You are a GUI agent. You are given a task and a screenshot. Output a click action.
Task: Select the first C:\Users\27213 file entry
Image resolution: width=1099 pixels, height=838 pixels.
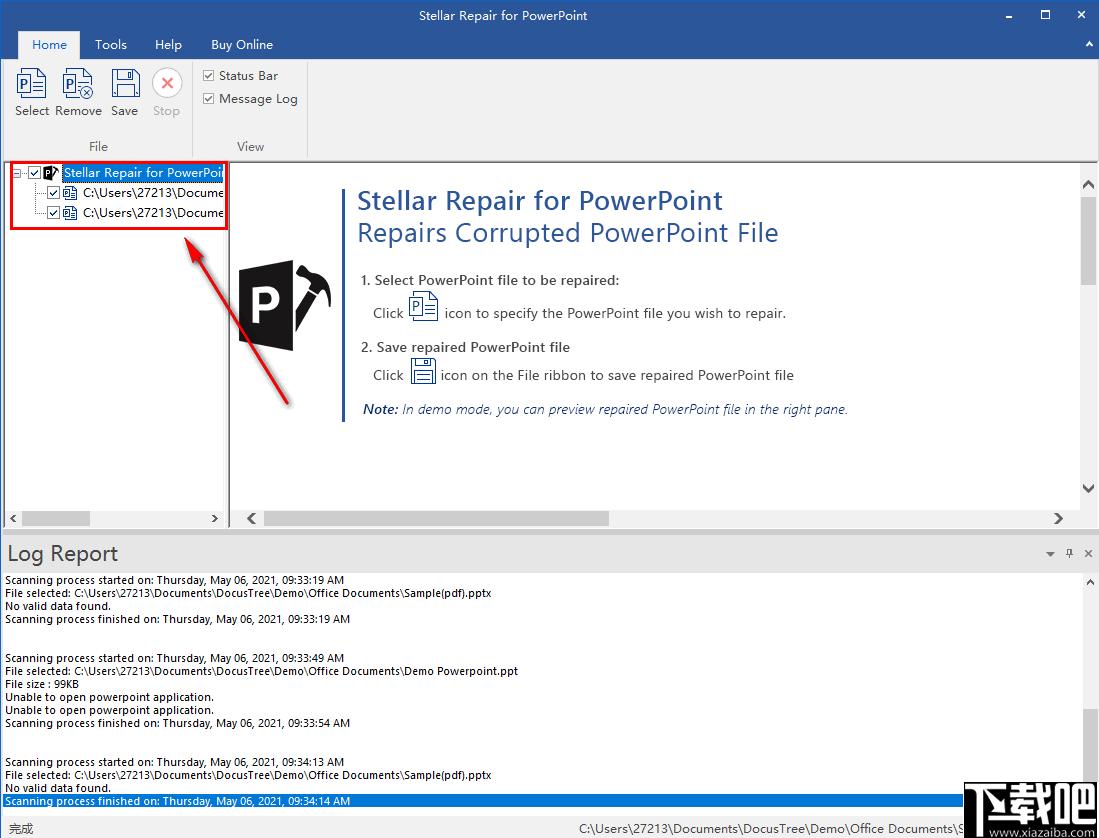point(153,193)
